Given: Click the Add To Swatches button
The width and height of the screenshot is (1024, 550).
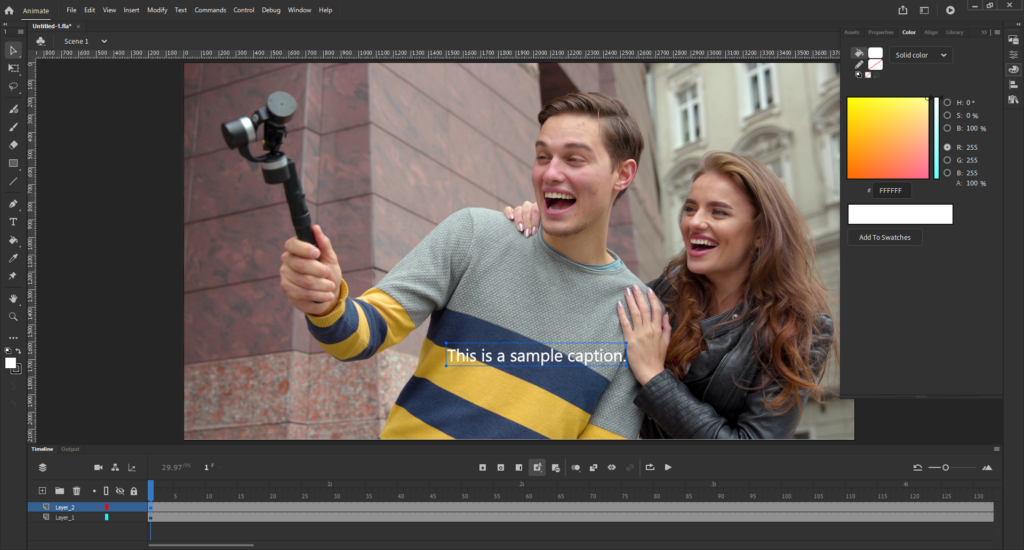Looking at the screenshot, I should coord(885,238).
